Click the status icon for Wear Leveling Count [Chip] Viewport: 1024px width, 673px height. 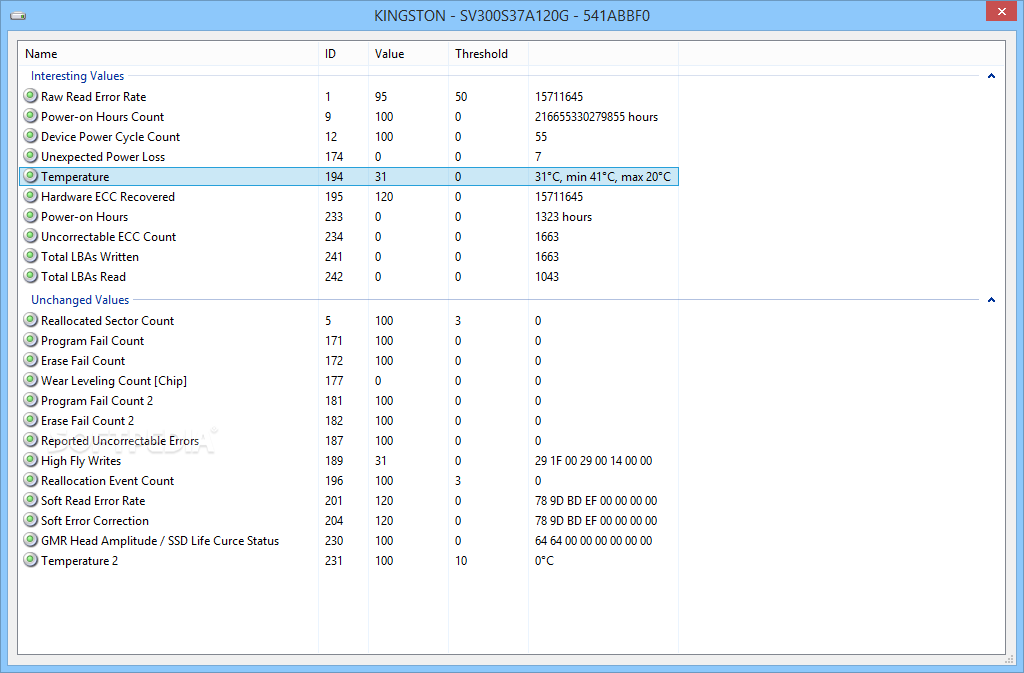coord(31,381)
